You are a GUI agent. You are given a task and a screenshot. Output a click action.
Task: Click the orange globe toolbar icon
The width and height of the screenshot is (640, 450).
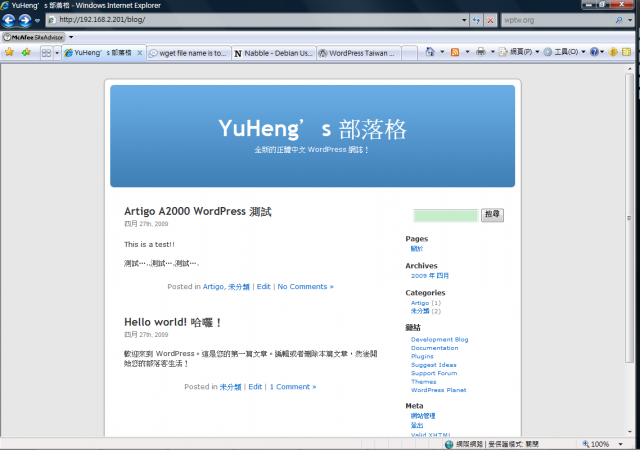pyautogui.click(x=613, y=52)
